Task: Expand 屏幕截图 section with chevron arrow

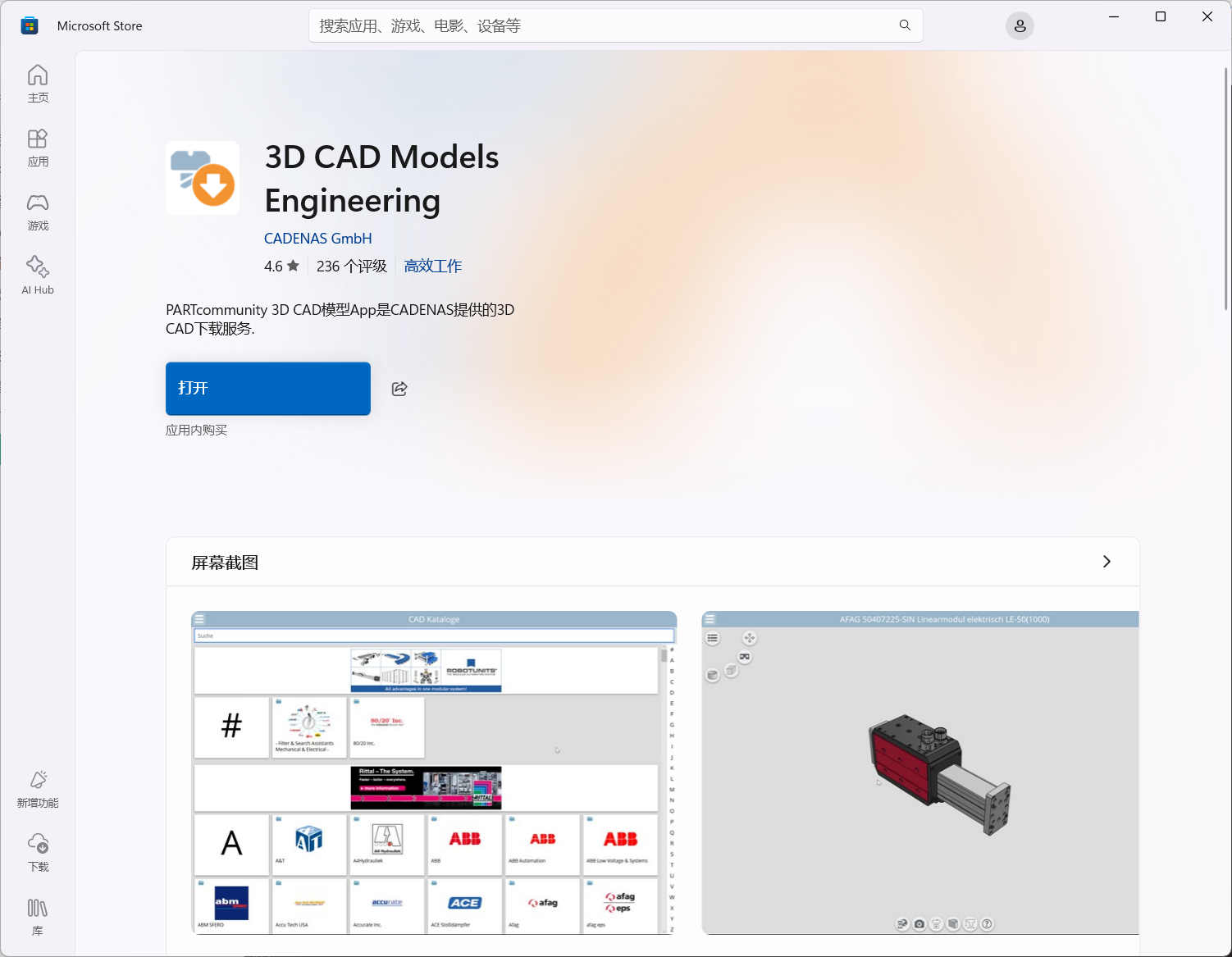Action: pyautogui.click(x=1107, y=562)
